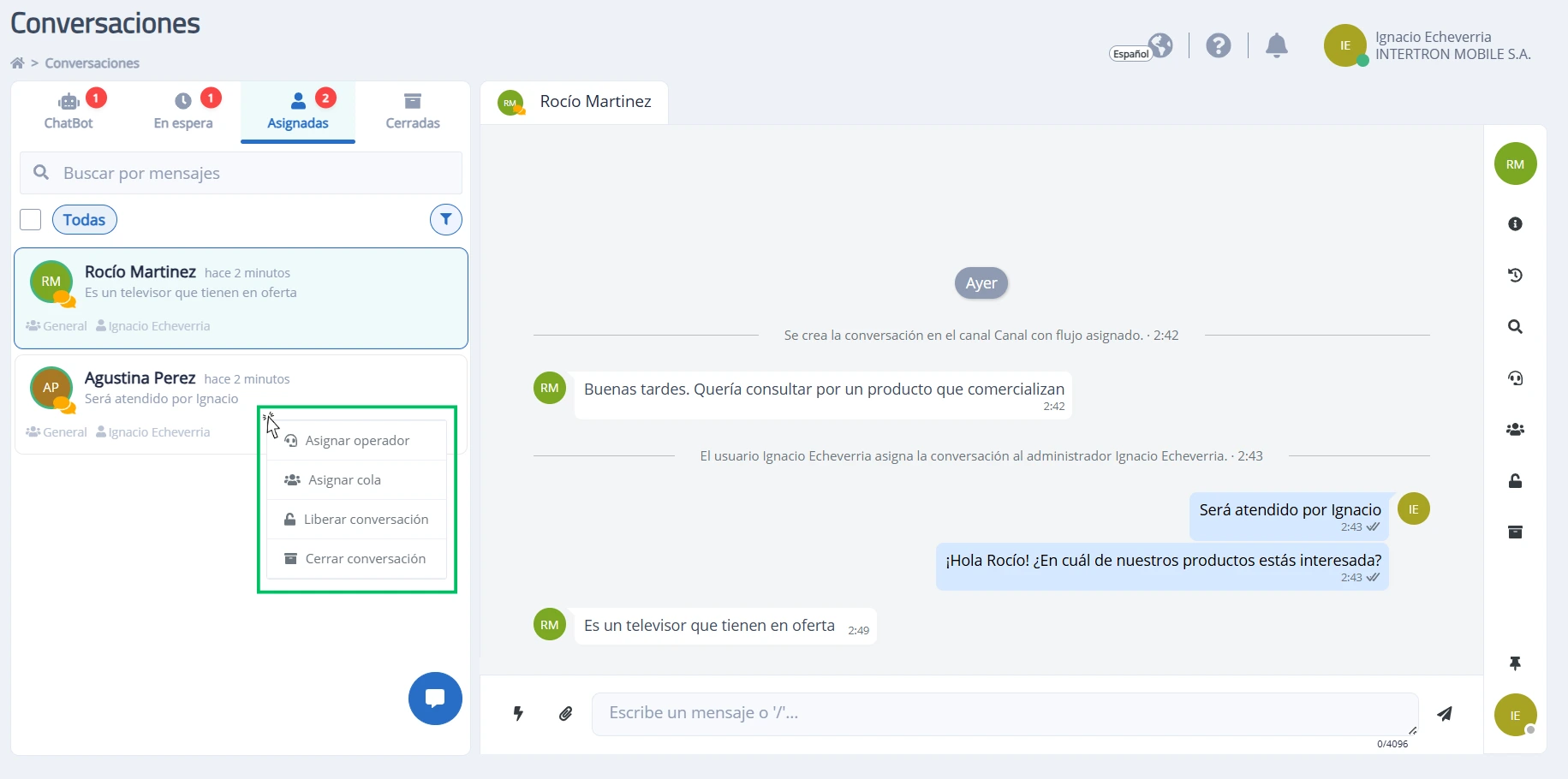Image resolution: width=1568 pixels, height=779 pixels.
Task: Click the pin icon in right sidebar
Action: [x=1515, y=663]
